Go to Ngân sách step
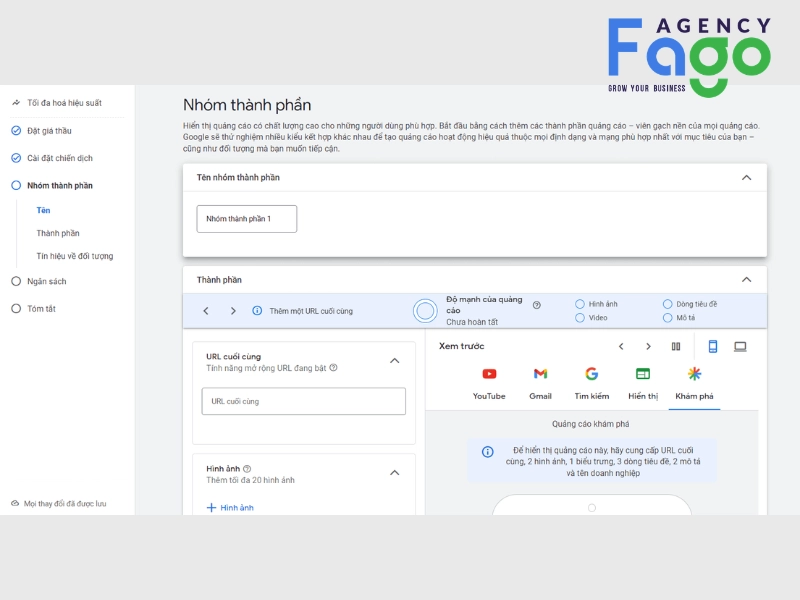 point(46,282)
